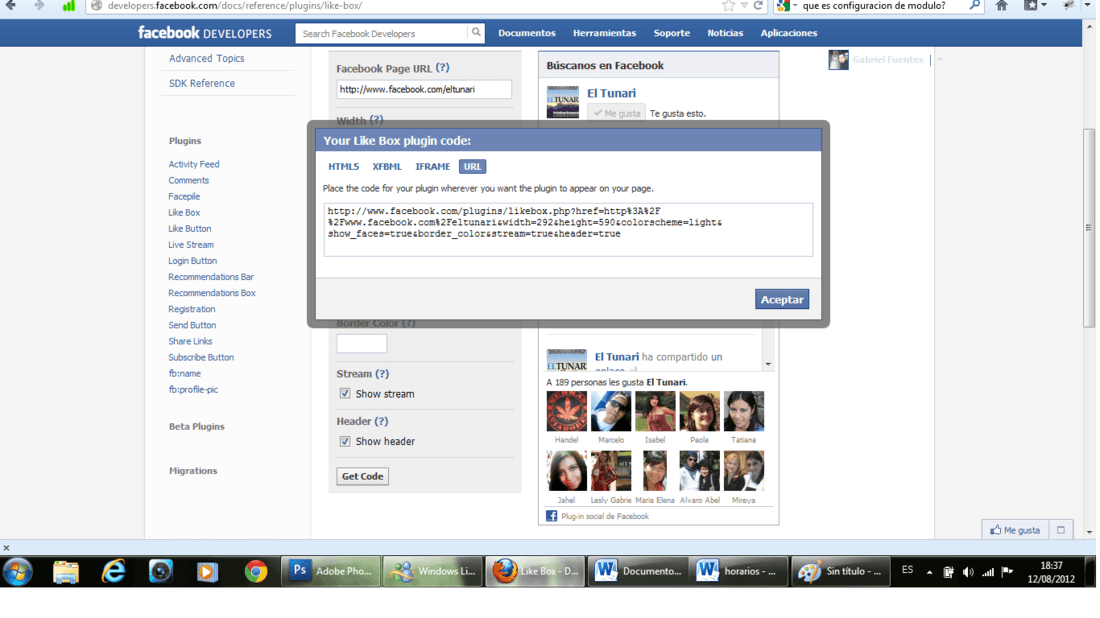Viewport: 1100px width, 618px height.
Task: Submit search with the browser magnifier icon
Action: [974, 6]
